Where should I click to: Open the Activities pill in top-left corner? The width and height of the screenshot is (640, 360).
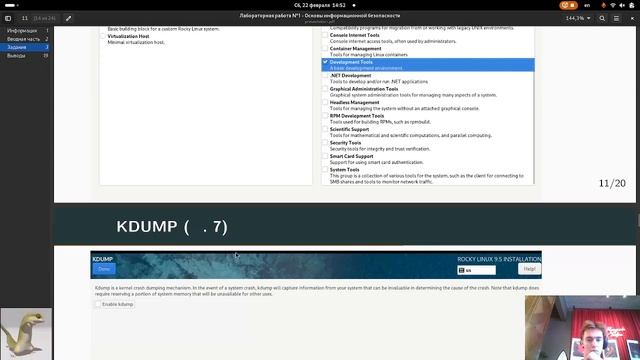(11, 5)
